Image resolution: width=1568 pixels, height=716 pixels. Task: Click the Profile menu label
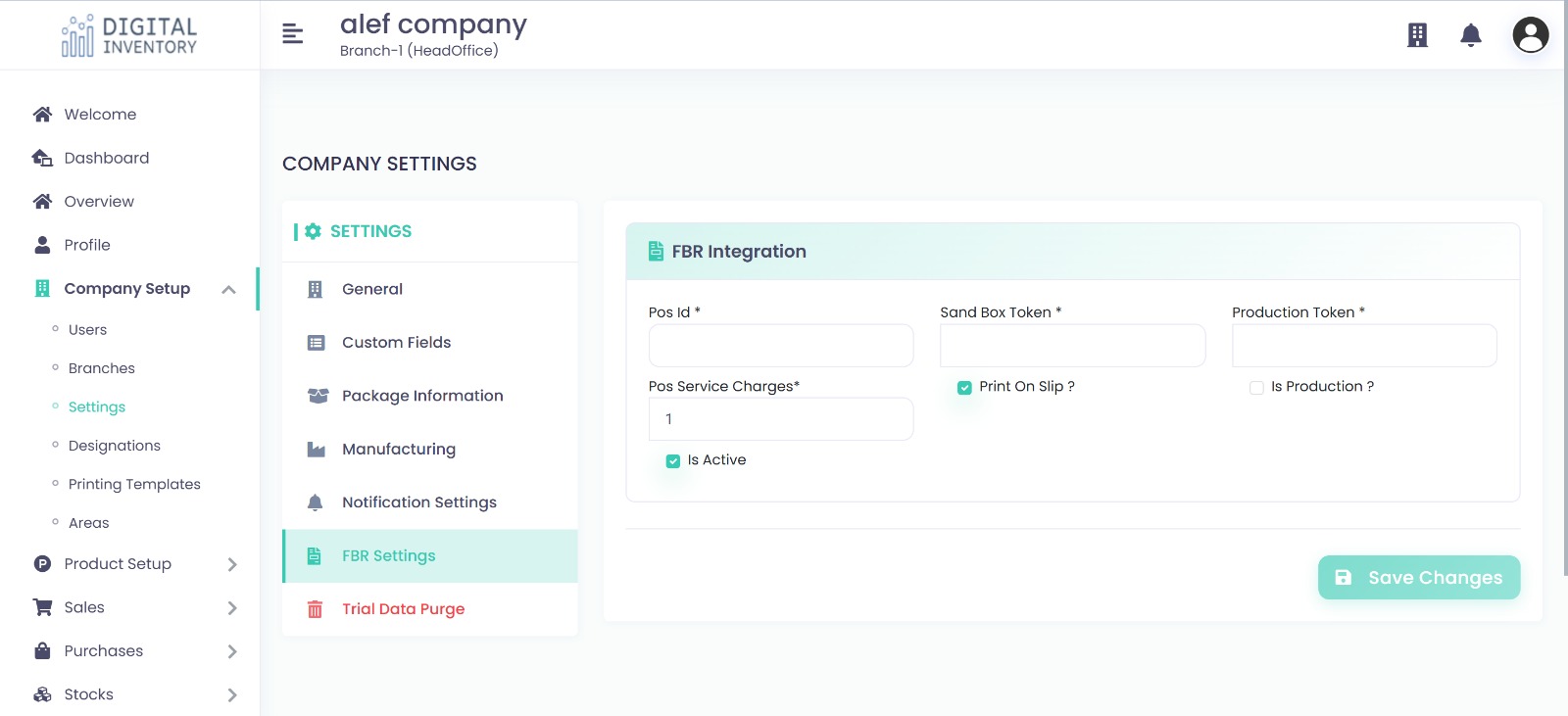point(87,245)
